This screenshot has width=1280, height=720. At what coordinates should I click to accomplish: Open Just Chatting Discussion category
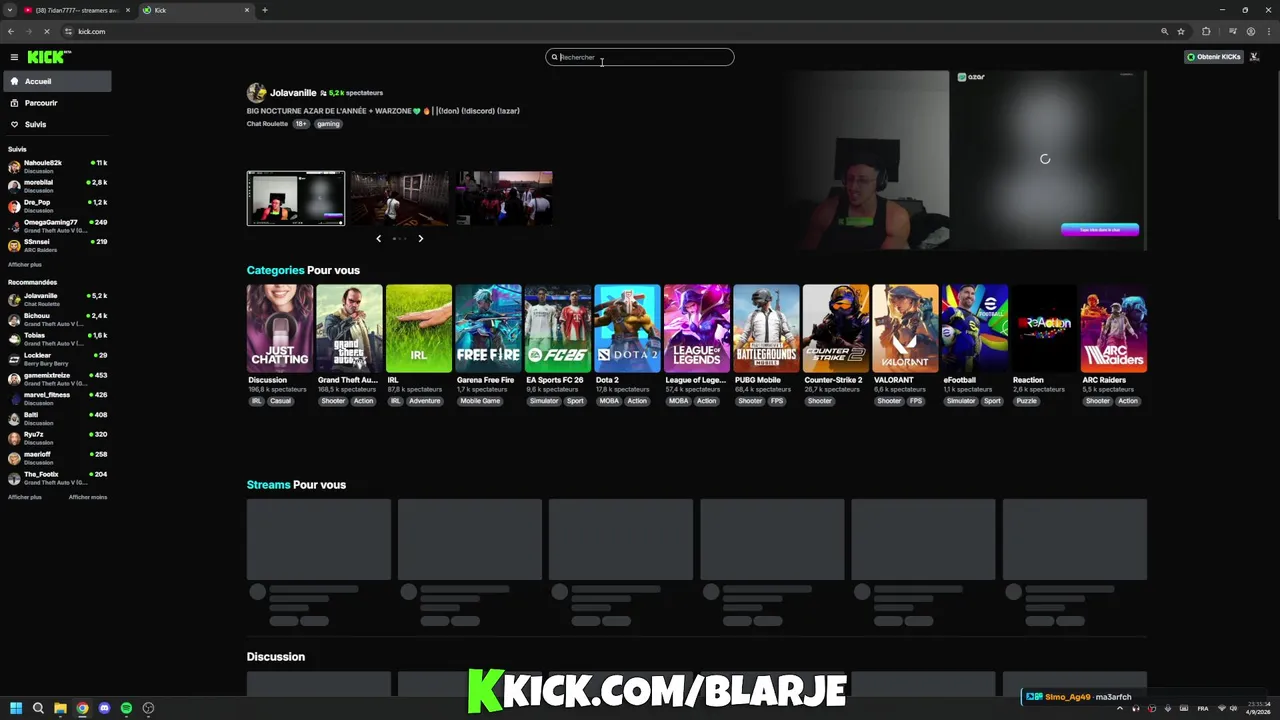click(280, 329)
